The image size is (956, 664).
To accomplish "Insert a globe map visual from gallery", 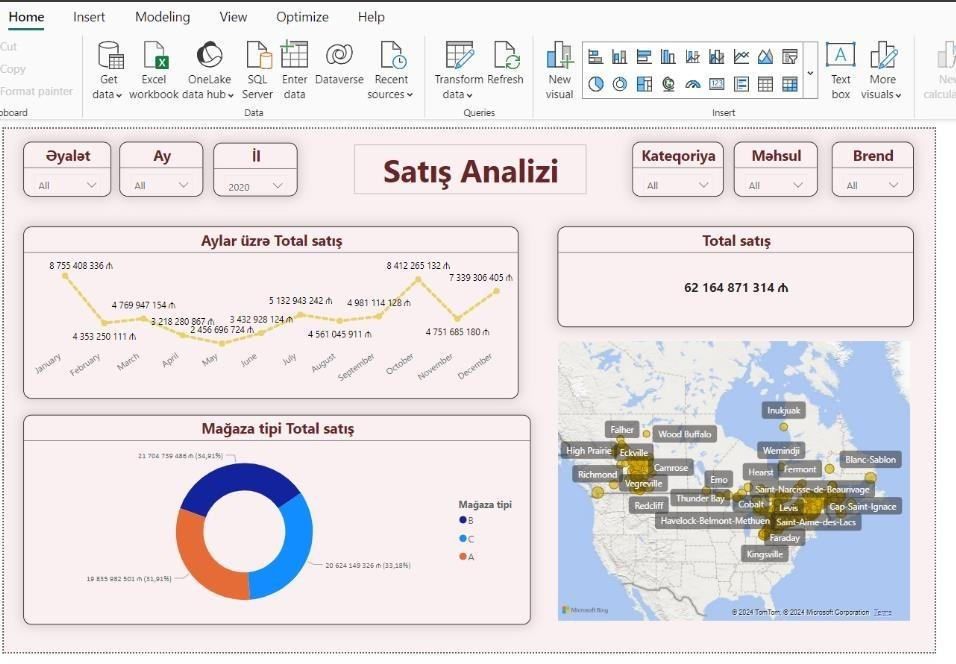I will click(x=668, y=84).
